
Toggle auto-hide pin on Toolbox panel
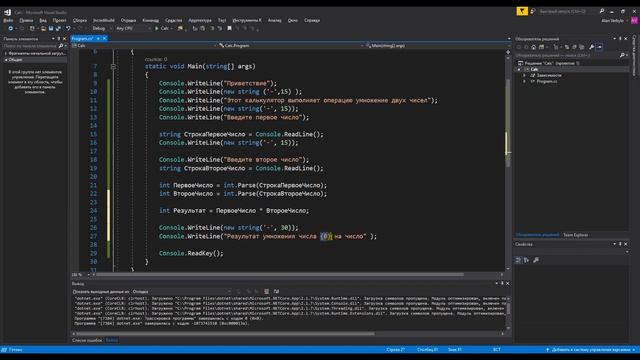59,39
